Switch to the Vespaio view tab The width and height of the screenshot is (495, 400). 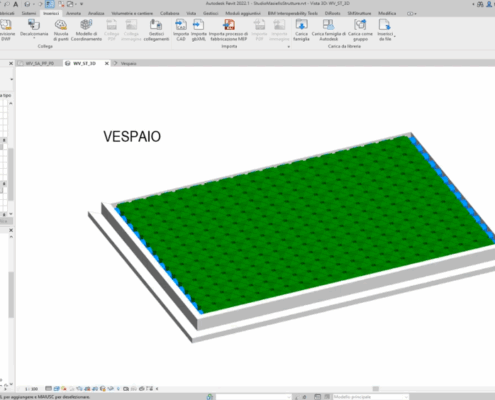pos(128,63)
